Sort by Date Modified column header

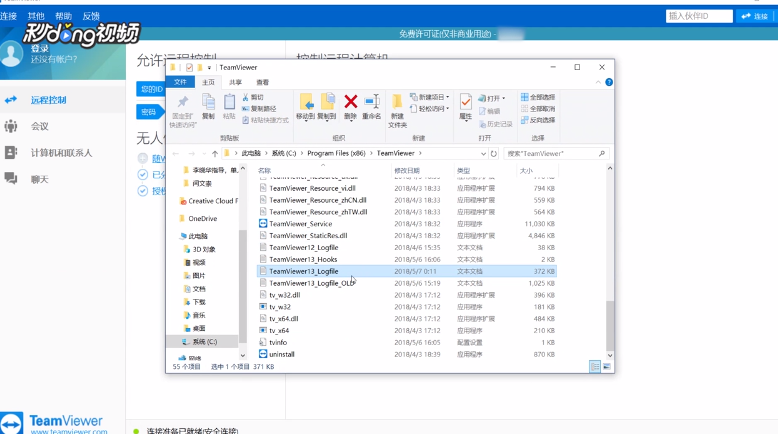coord(407,171)
